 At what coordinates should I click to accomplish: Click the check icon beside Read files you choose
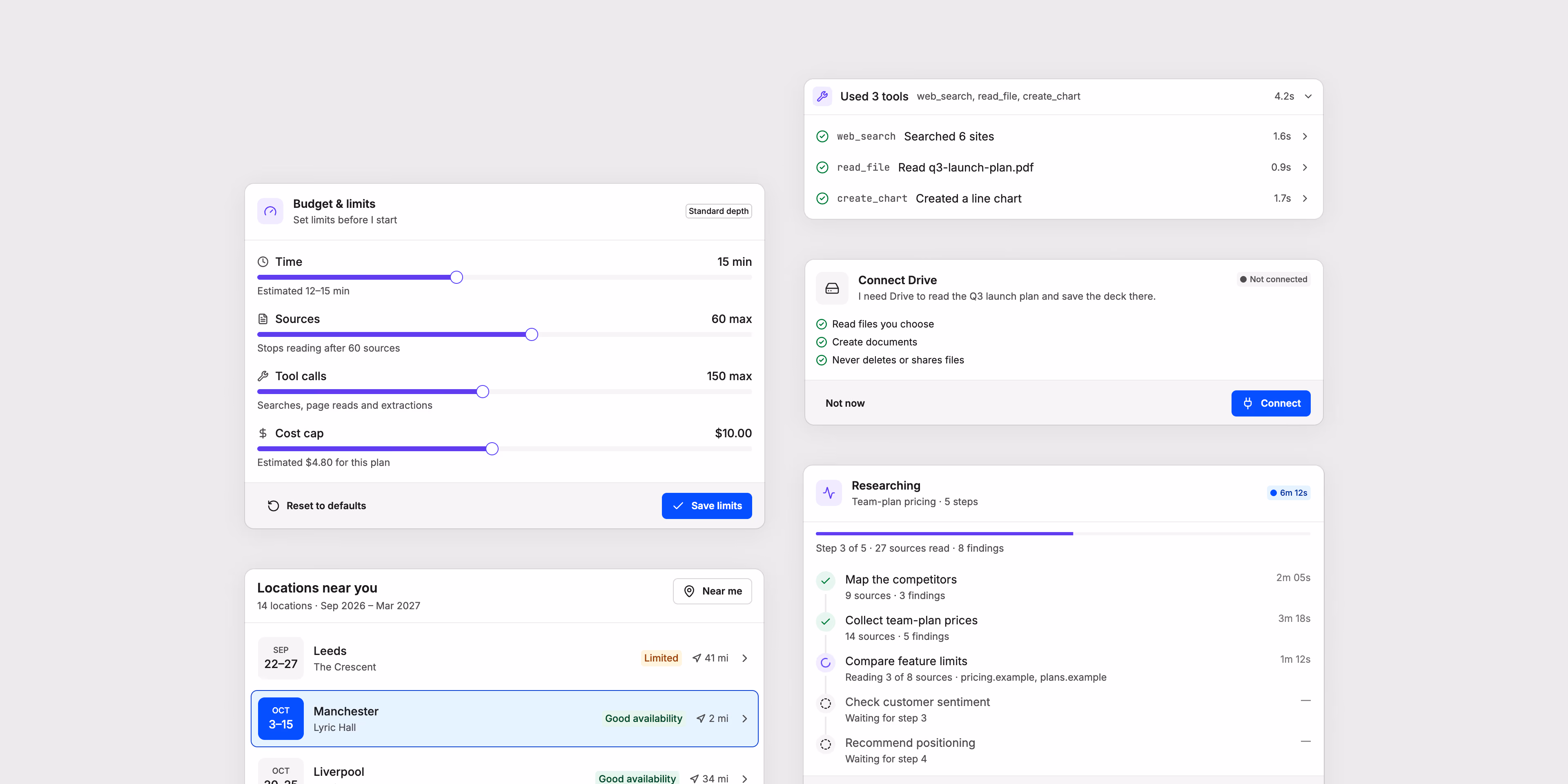point(822,325)
